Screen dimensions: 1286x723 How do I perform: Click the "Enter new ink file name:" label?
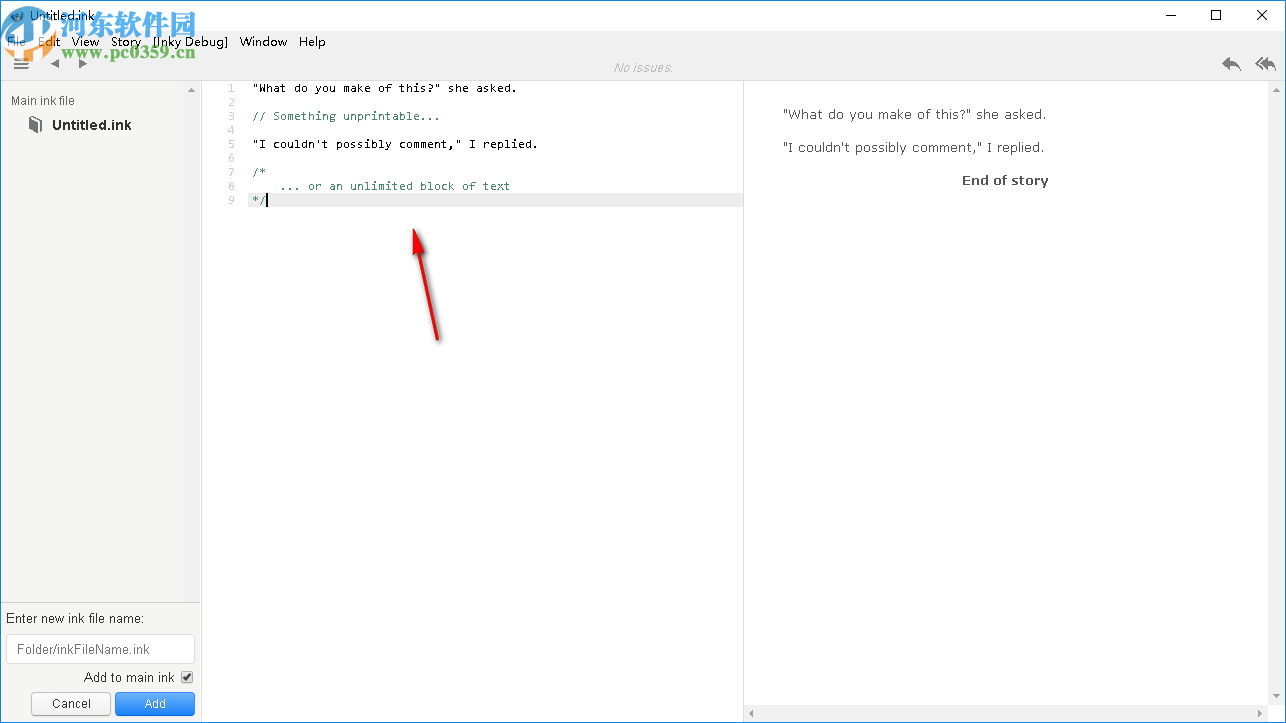coord(75,619)
